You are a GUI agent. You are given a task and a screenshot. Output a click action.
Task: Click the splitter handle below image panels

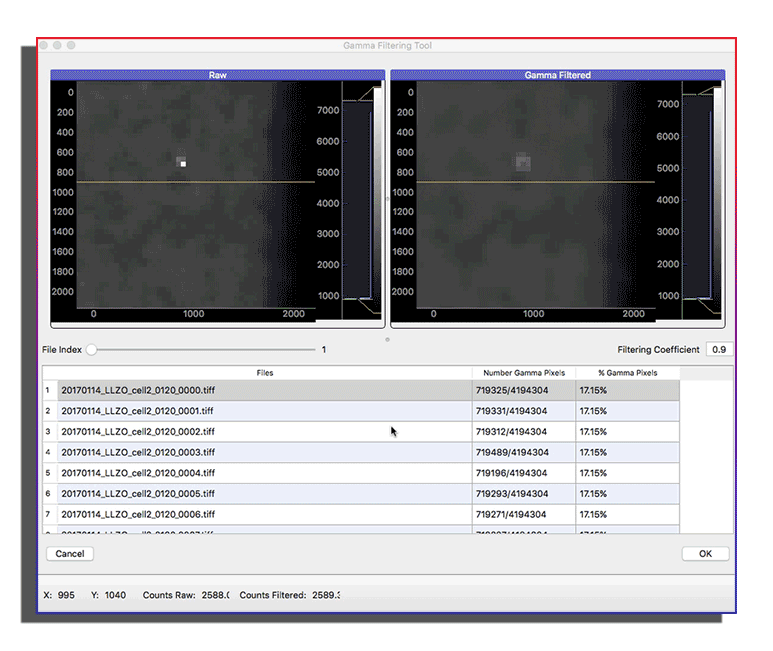pyautogui.click(x=387, y=339)
